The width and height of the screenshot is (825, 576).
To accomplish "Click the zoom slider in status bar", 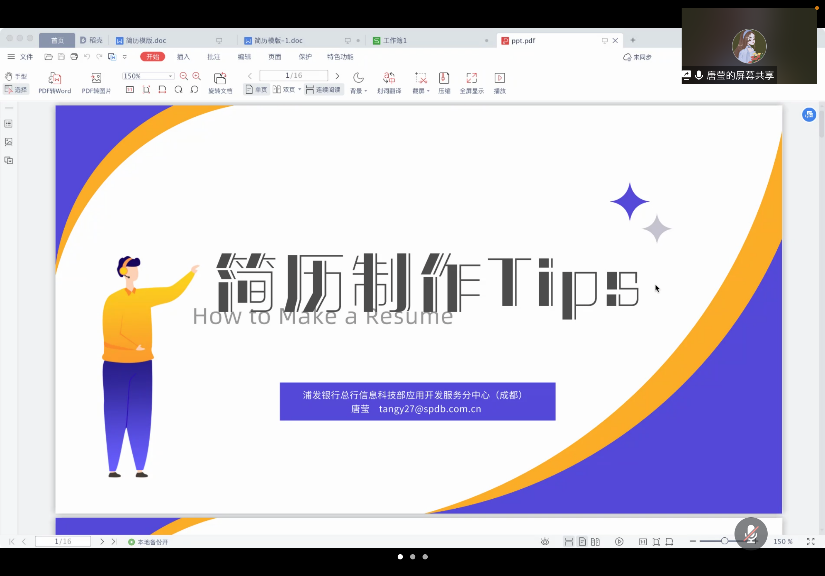I will click(724, 541).
